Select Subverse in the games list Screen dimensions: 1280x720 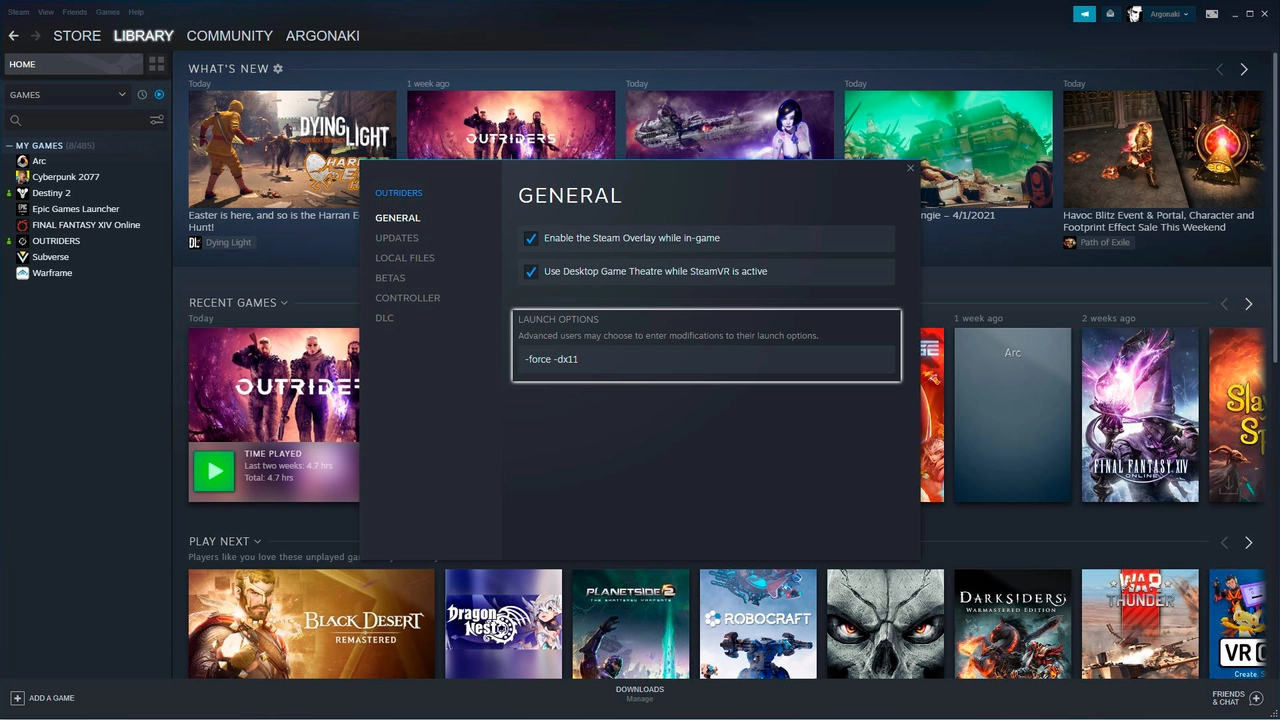point(50,257)
